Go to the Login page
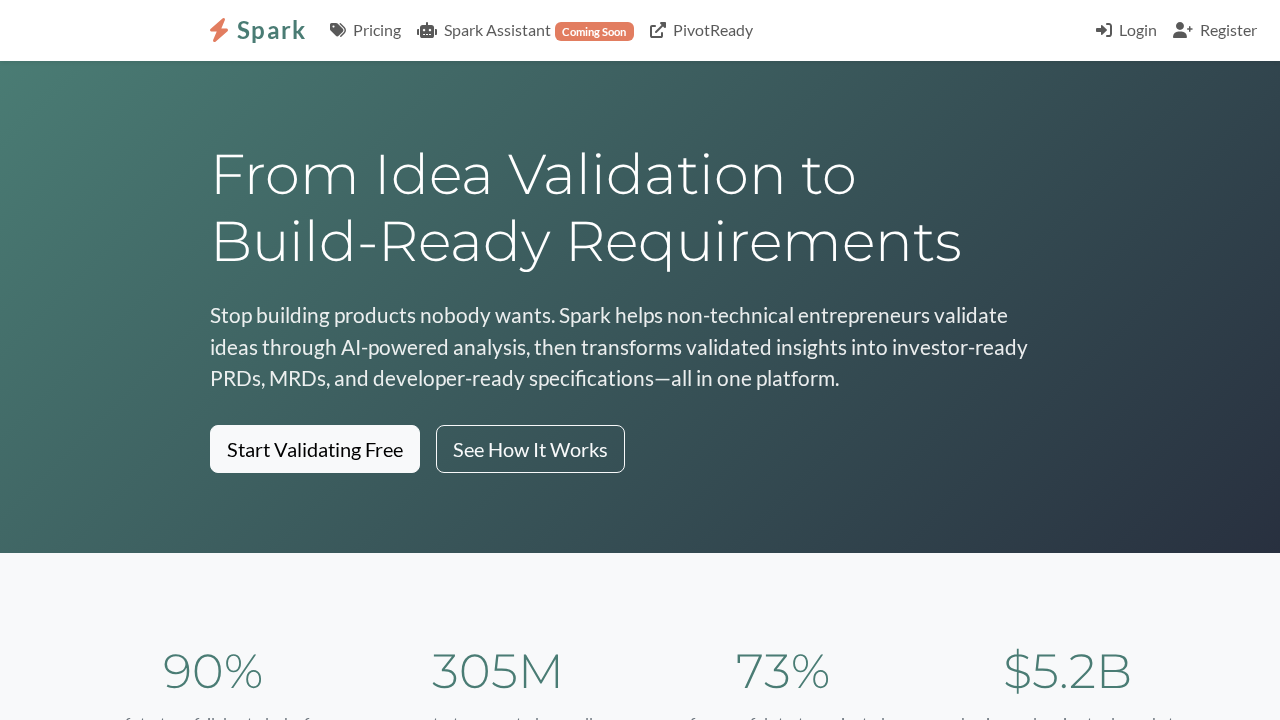Image resolution: width=1280 pixels, height=720 pixels. [x=1137, y=30]
